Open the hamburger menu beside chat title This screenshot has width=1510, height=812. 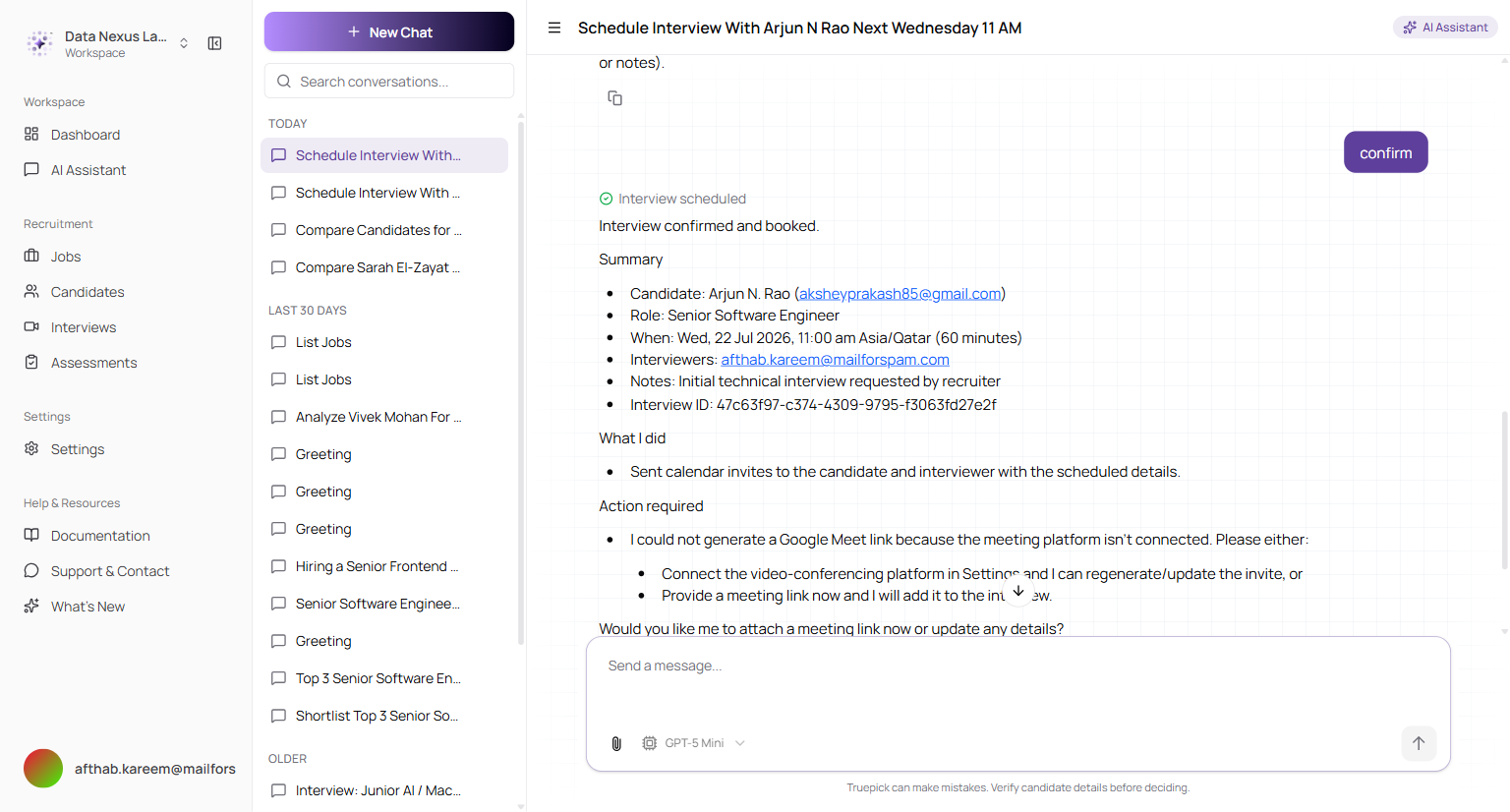pos(554,28)
